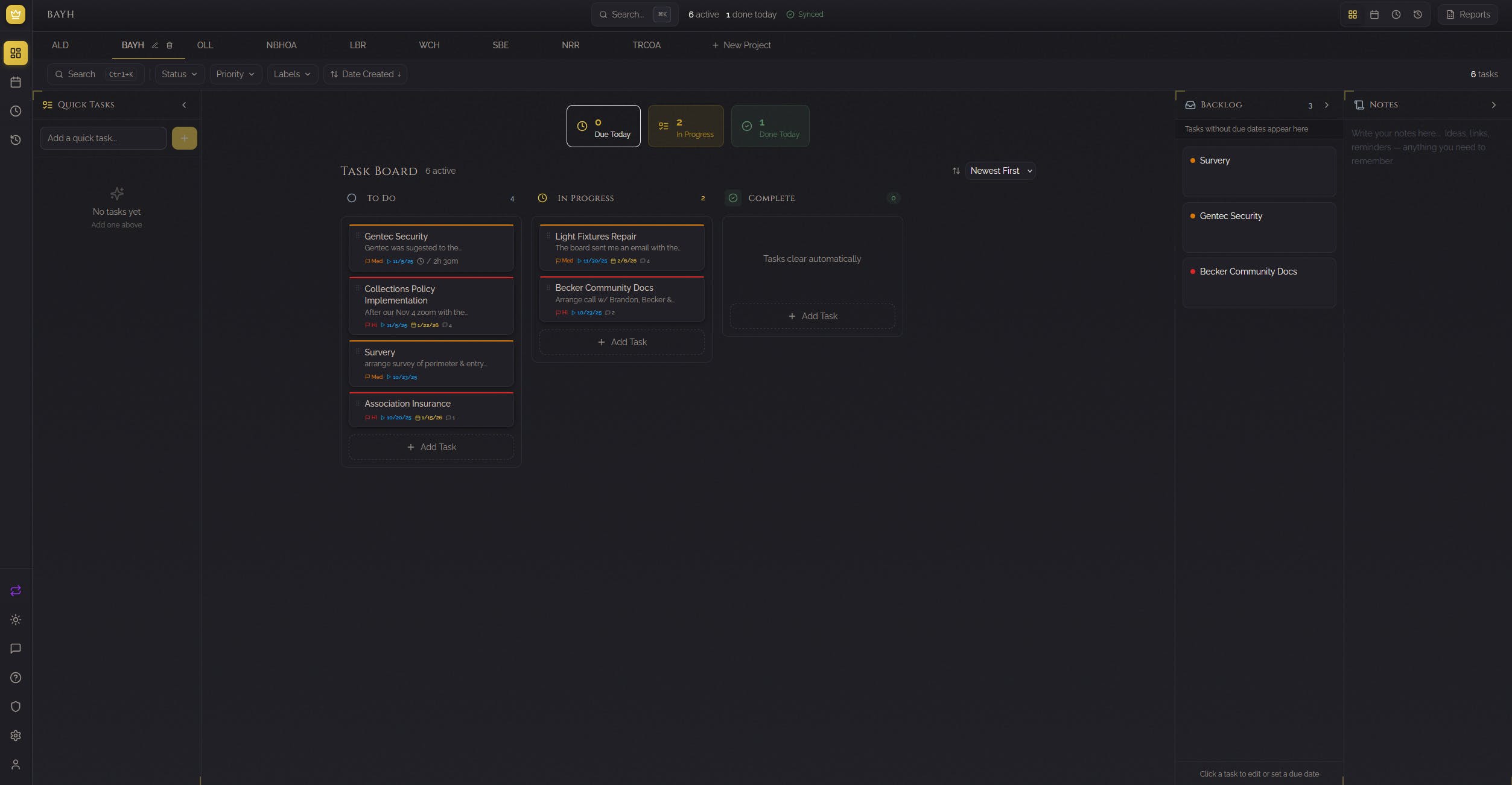The height and width of the screenshot is (785, 1512).
Task: Click the trash icon beside BAYH tab
Action: 170,45
